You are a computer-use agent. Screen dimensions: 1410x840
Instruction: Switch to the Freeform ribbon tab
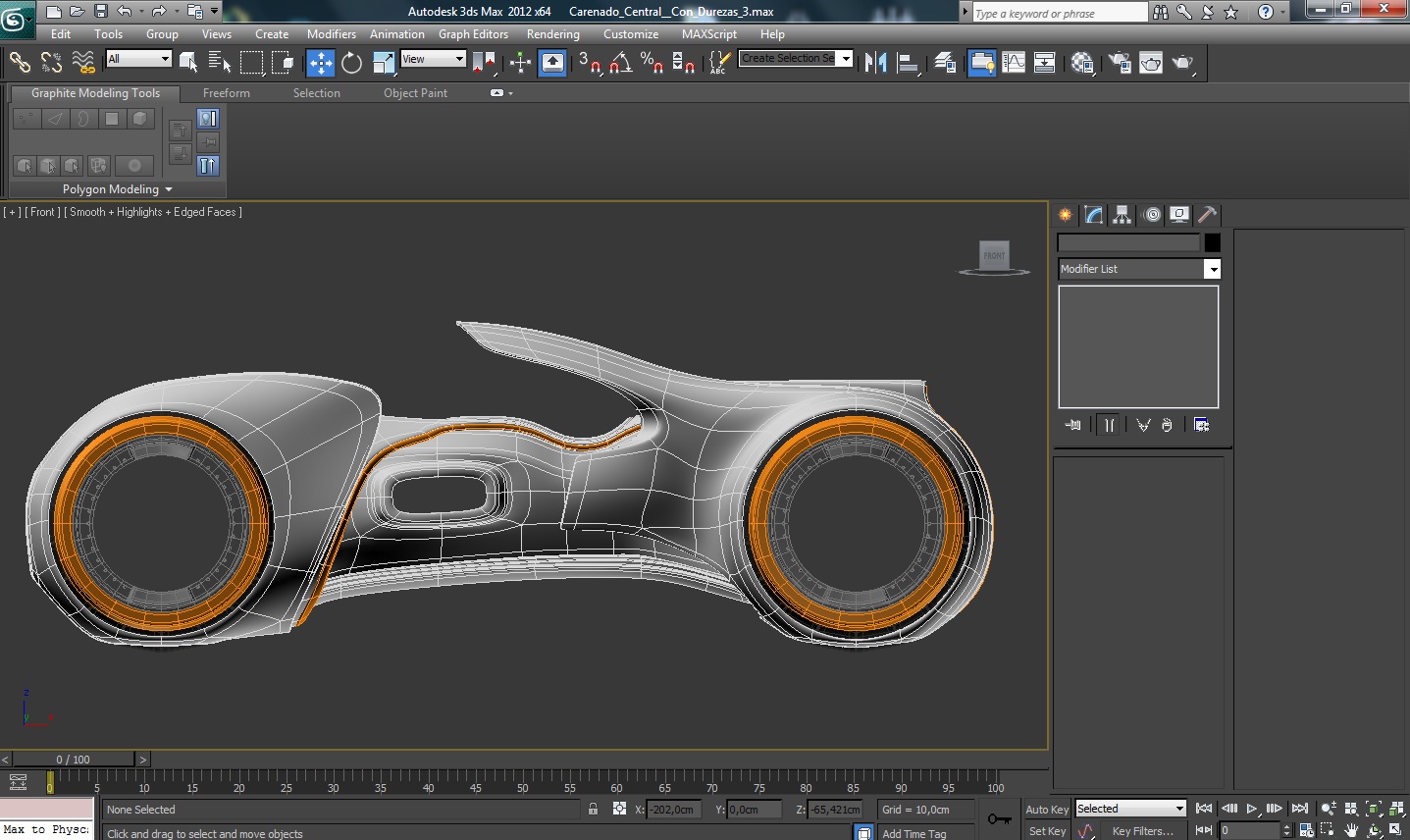tap(227, 93)
